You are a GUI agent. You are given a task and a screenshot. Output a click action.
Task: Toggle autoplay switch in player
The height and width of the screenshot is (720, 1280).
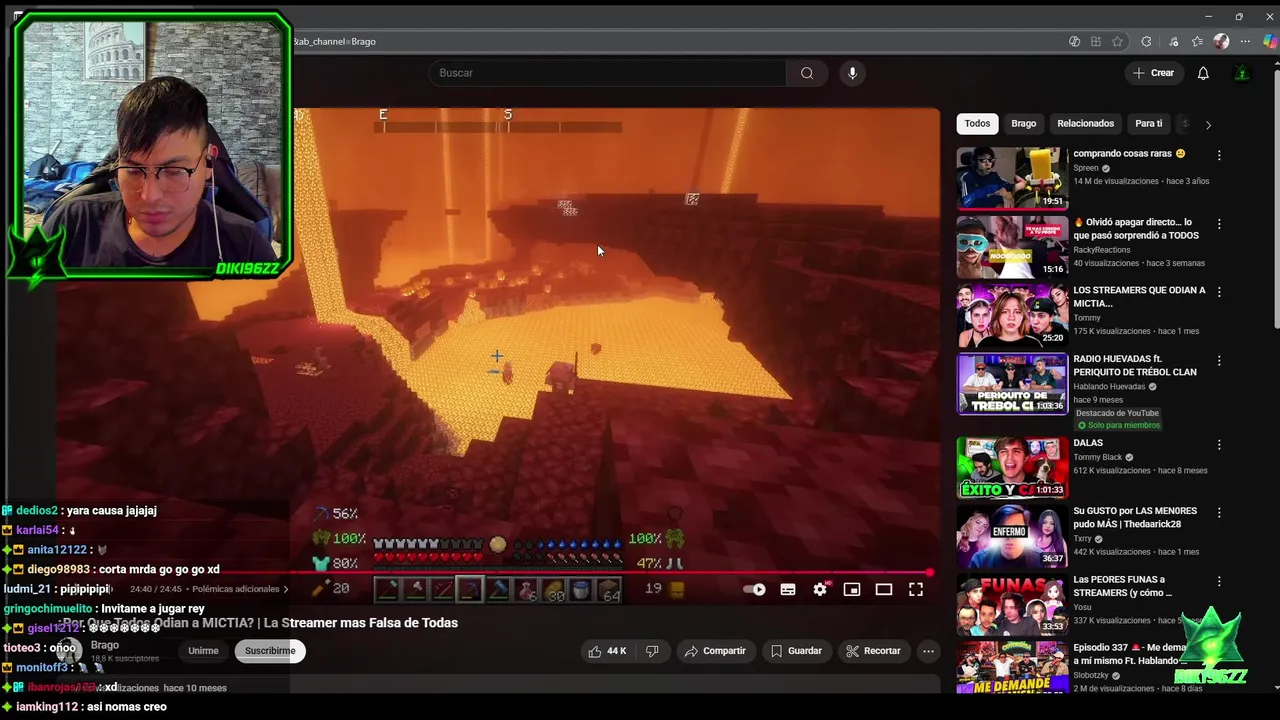click(x=756, y=590)
